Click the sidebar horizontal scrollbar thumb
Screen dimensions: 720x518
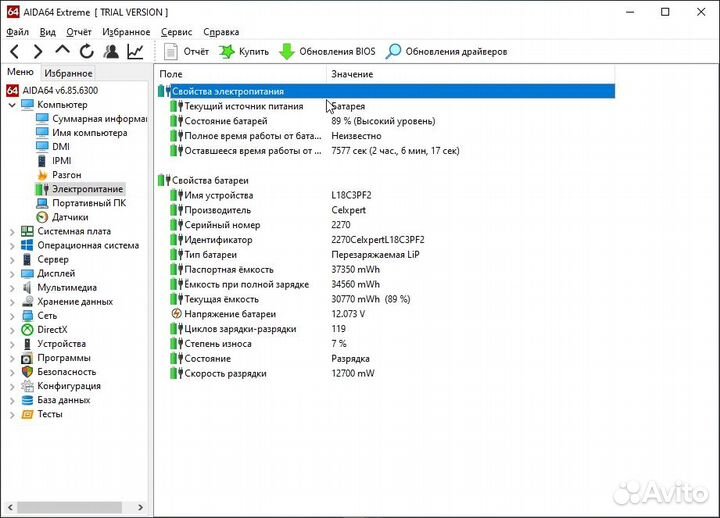point(70,507)
